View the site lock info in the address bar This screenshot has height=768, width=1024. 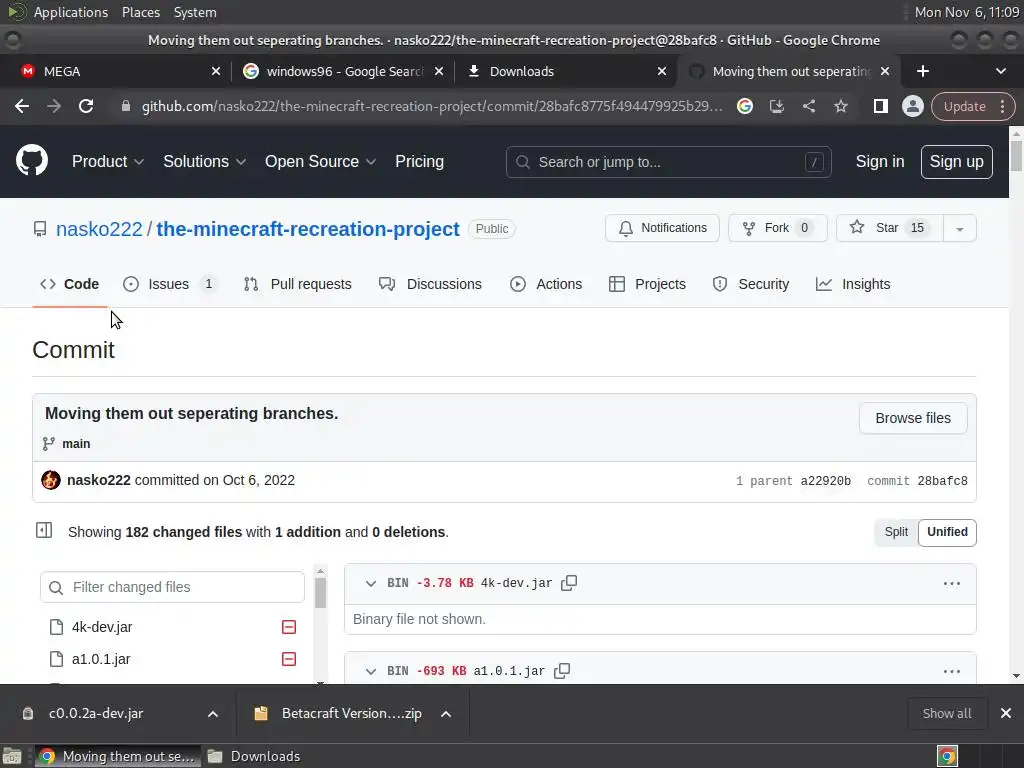[x=126, y=106]
